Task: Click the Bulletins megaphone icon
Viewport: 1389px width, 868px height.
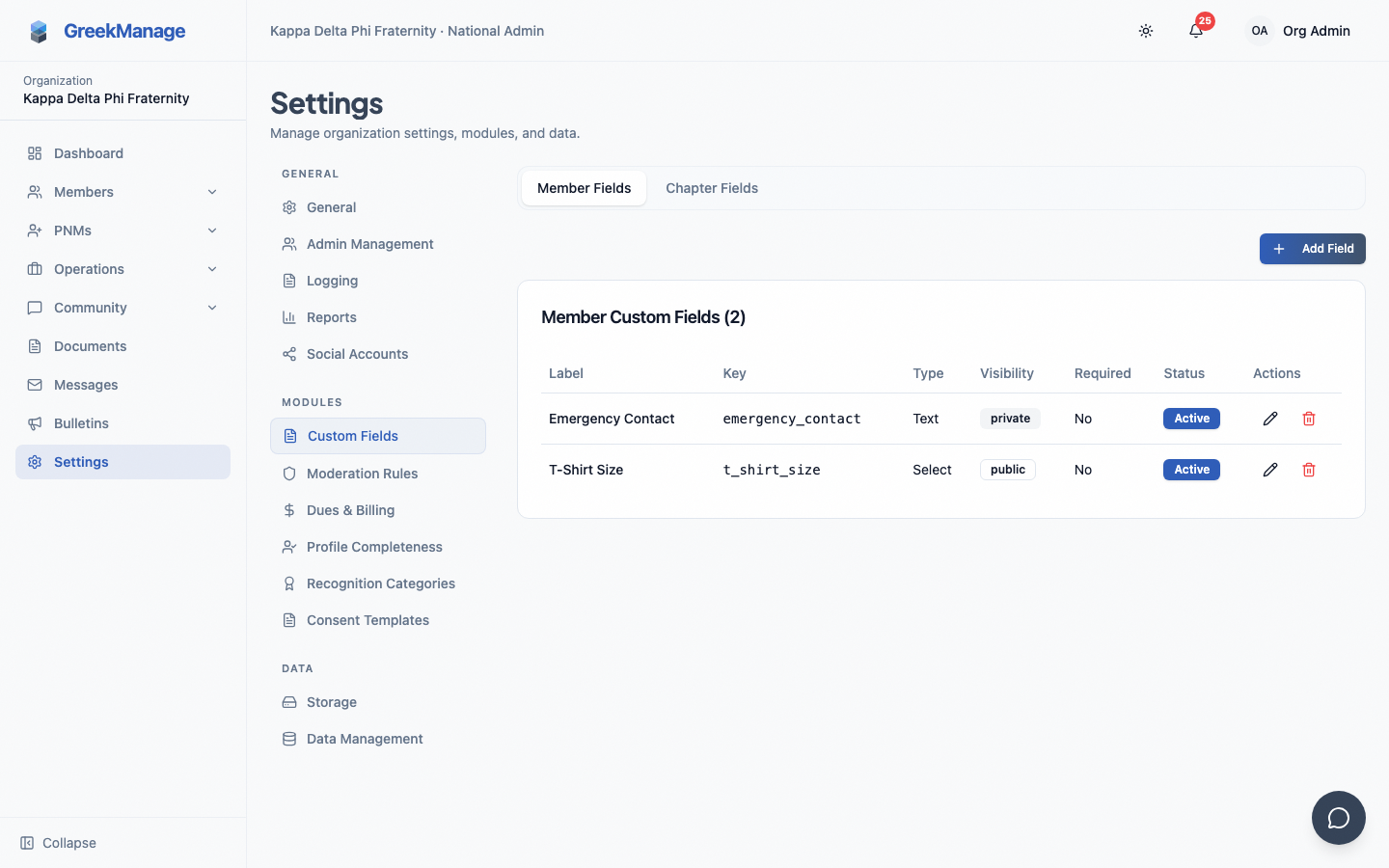Action: coord(35,423)
